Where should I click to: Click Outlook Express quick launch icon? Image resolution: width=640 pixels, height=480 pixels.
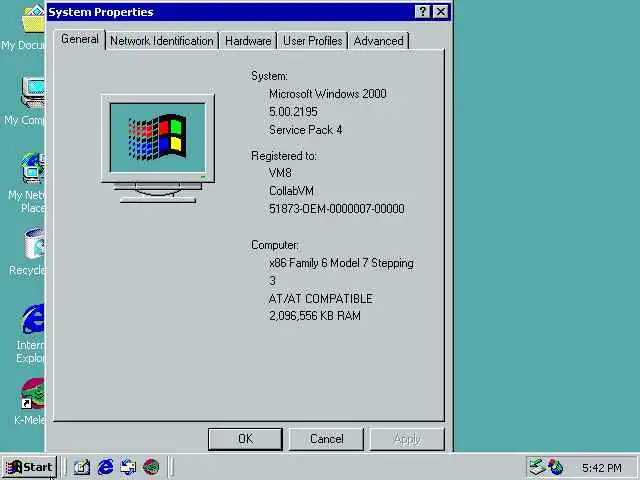coord(128,467)
